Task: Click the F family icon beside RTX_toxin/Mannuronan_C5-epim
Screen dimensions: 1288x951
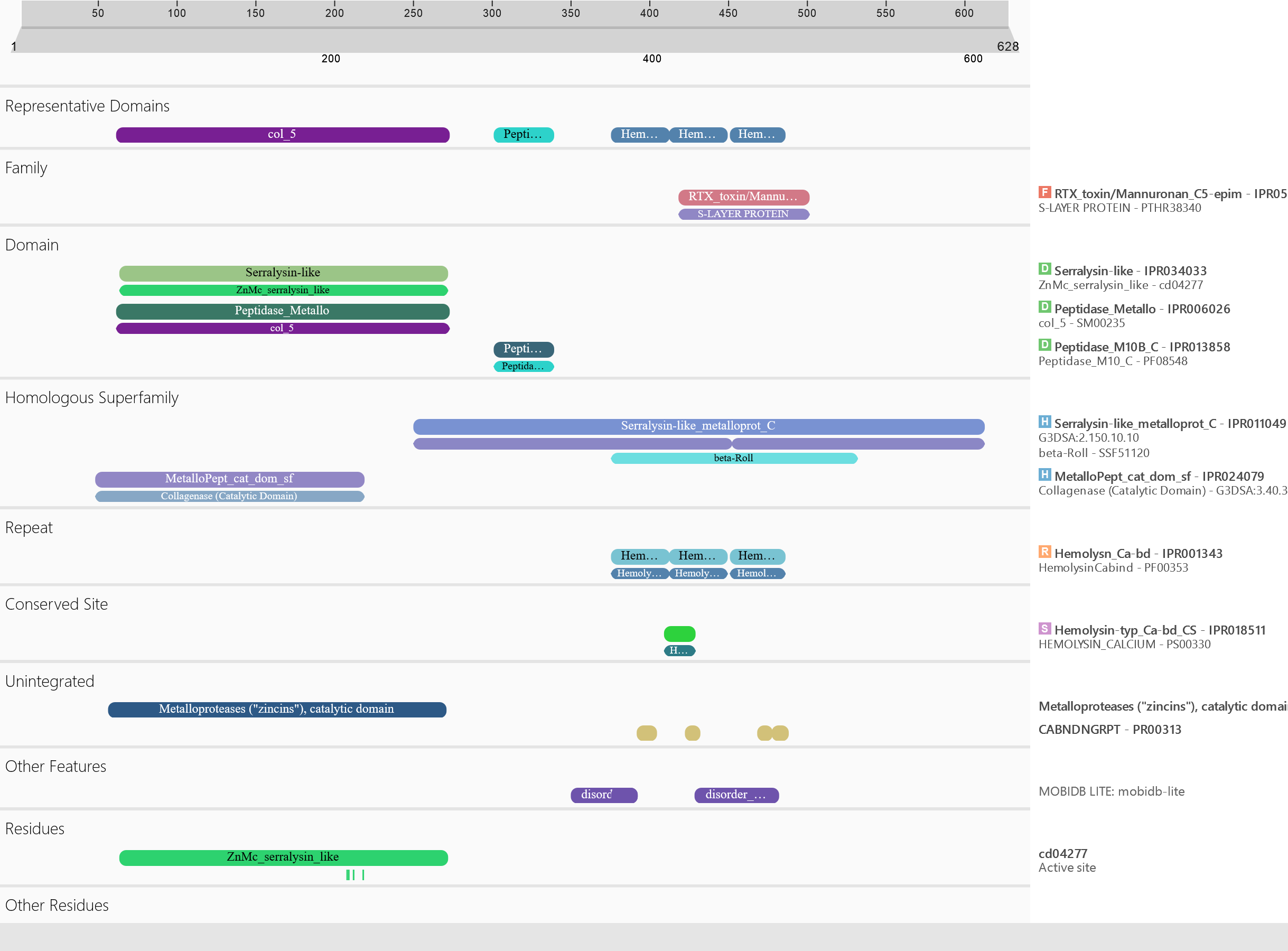Action: click(x=1044, y=192)
